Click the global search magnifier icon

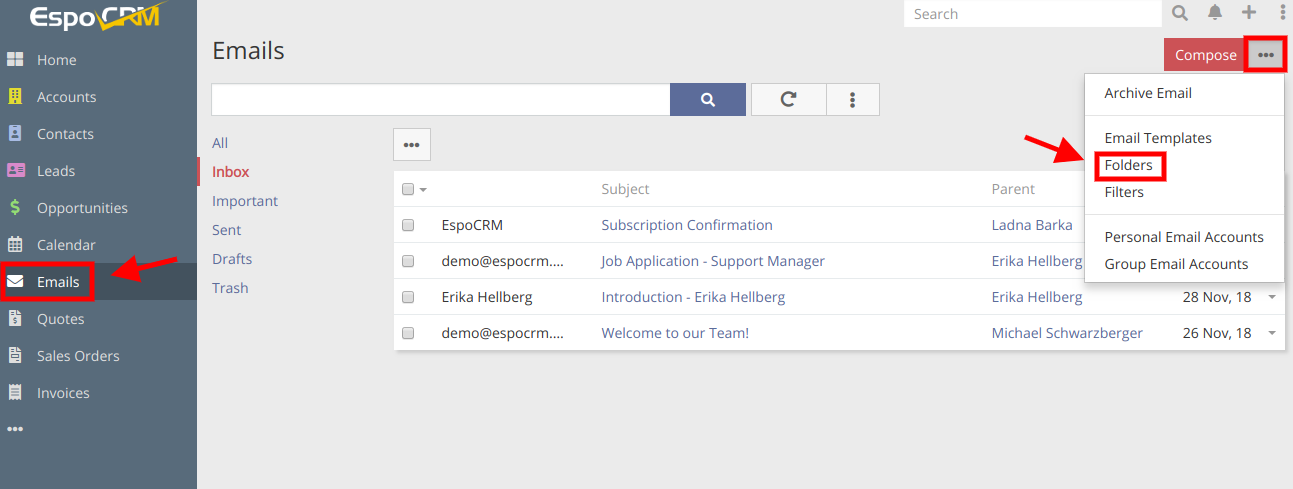(x=1180, y=13)
